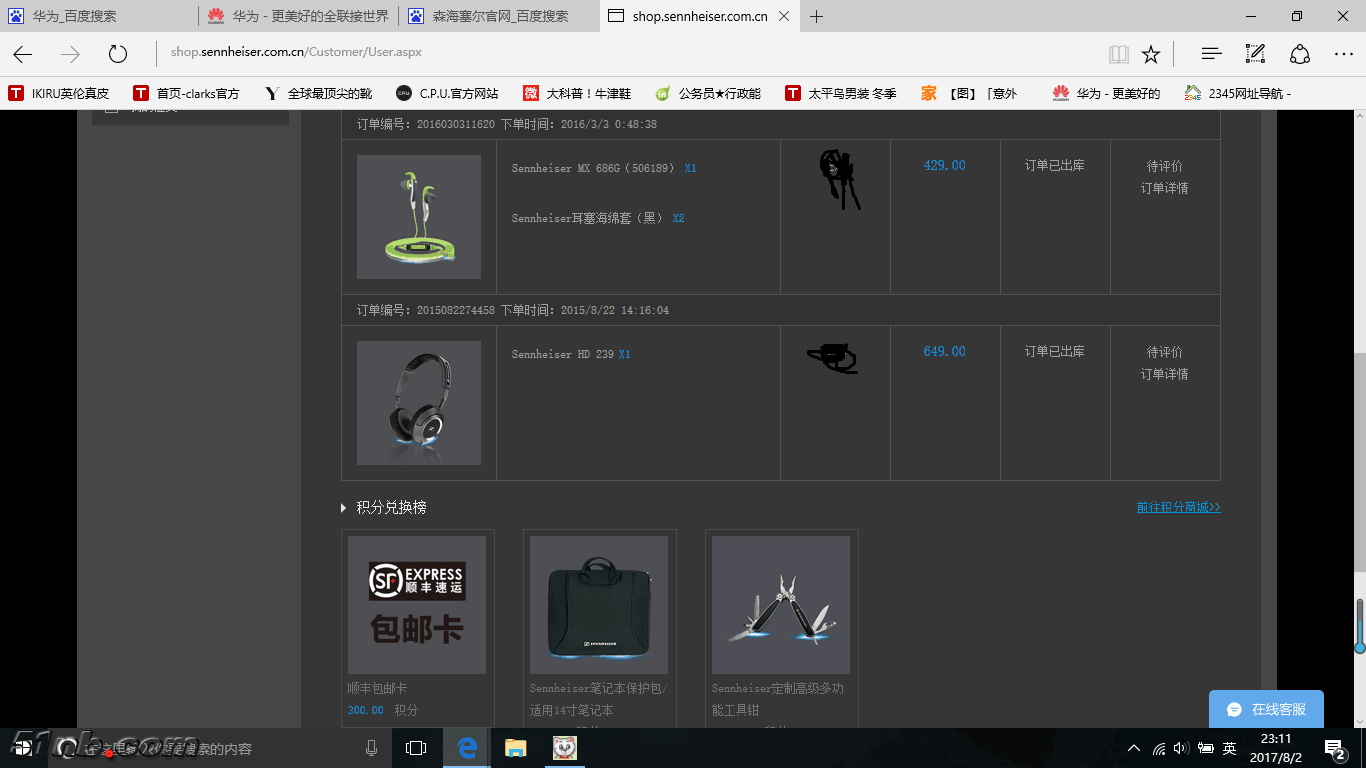Open 全球最顶尖的靴 bookmark
The image size is (1366, 768).
pyautogui.click(x=319, y=93)
